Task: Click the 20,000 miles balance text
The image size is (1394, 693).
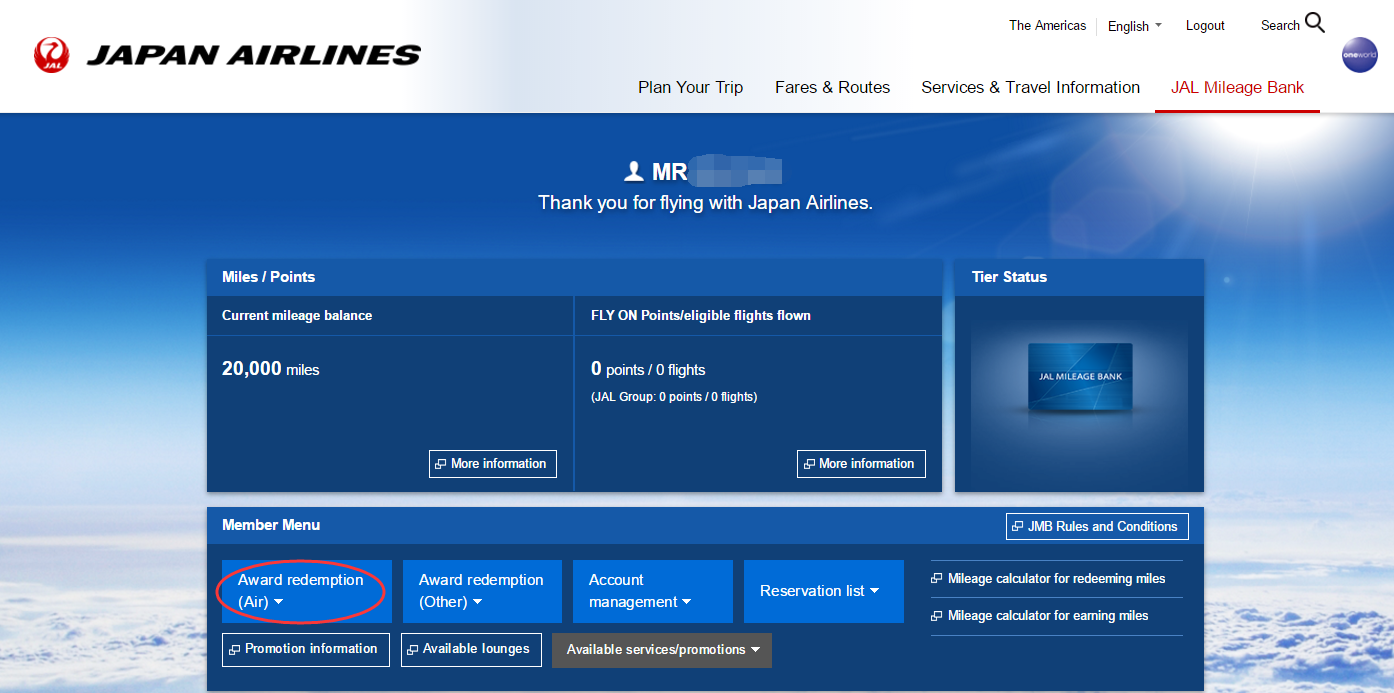Action: pyautogui.click(x=271, y=369)
